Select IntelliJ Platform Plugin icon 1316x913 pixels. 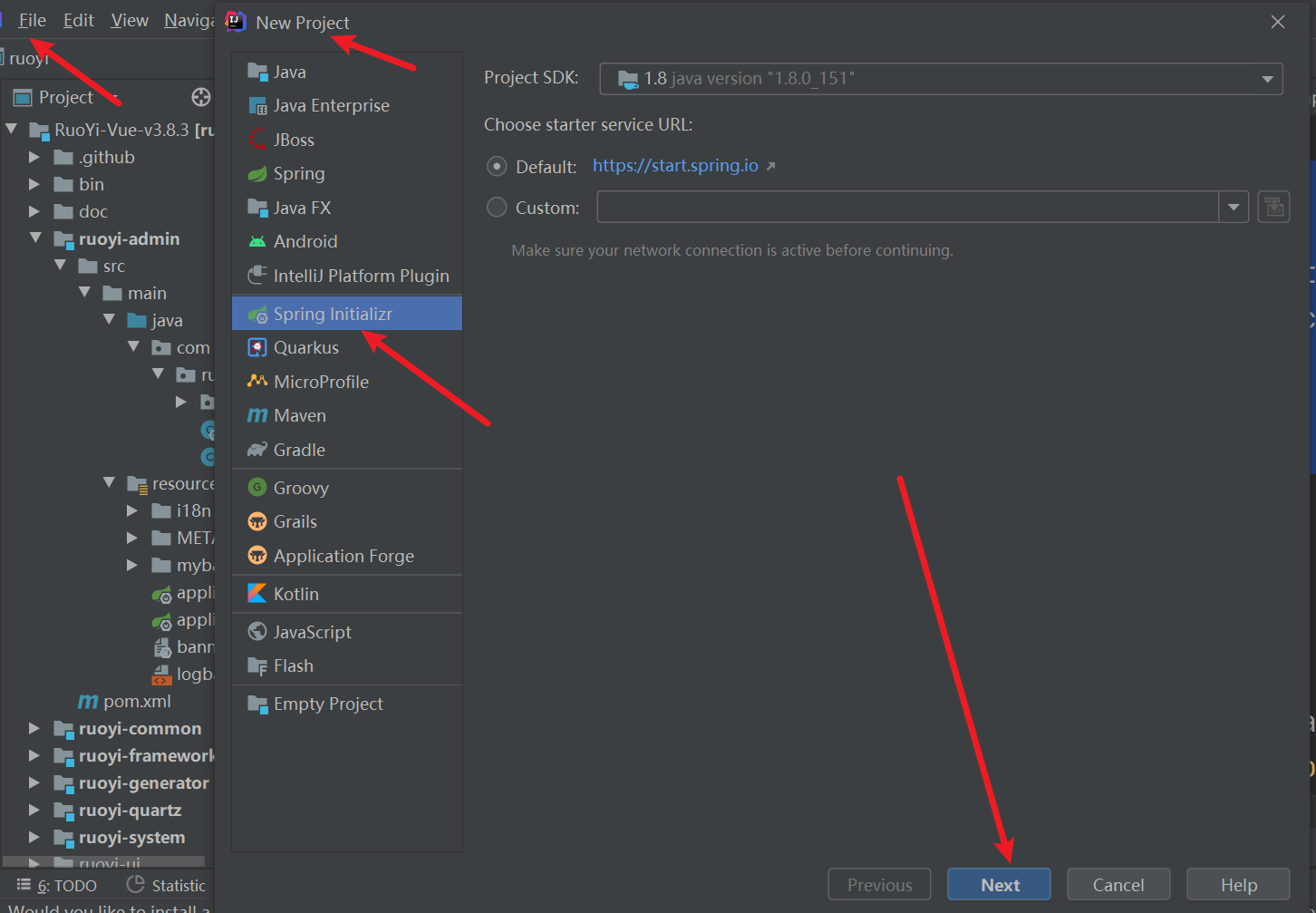[x=257, y=276]
